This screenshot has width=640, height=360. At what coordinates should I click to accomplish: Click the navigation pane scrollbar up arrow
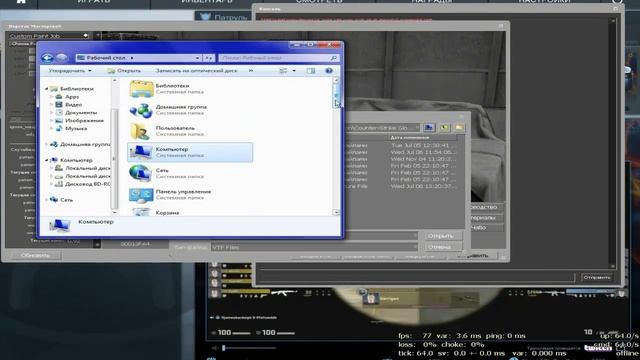(114, 81)
